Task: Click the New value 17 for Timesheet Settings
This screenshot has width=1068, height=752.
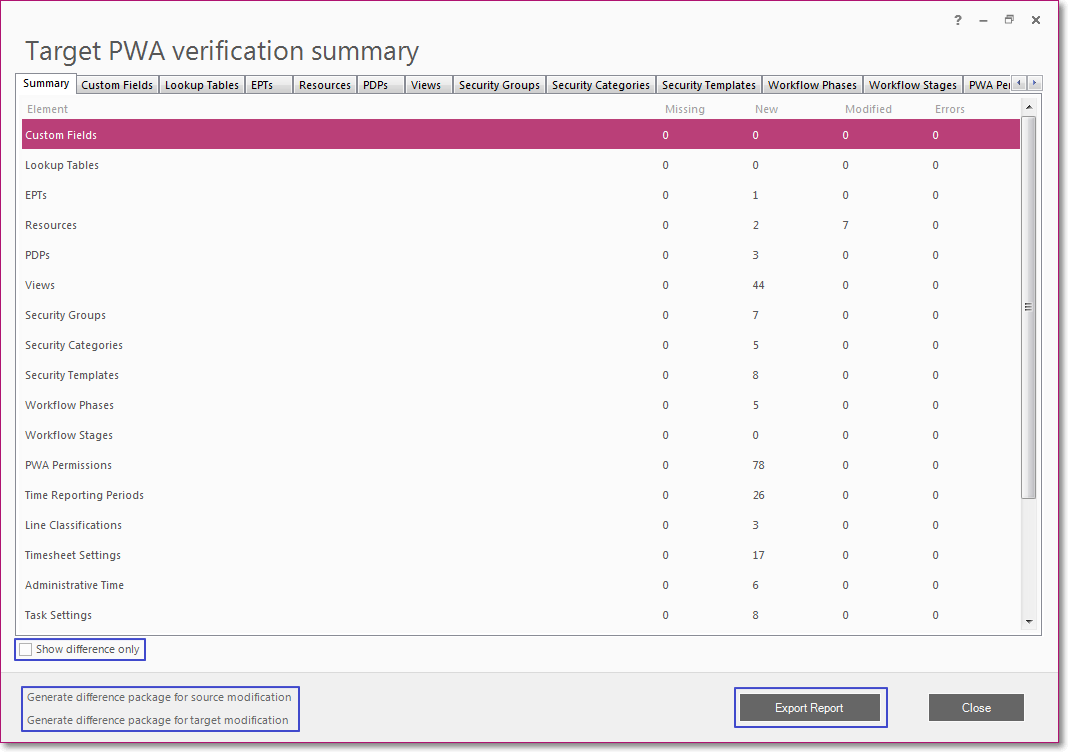Action: 758,554
